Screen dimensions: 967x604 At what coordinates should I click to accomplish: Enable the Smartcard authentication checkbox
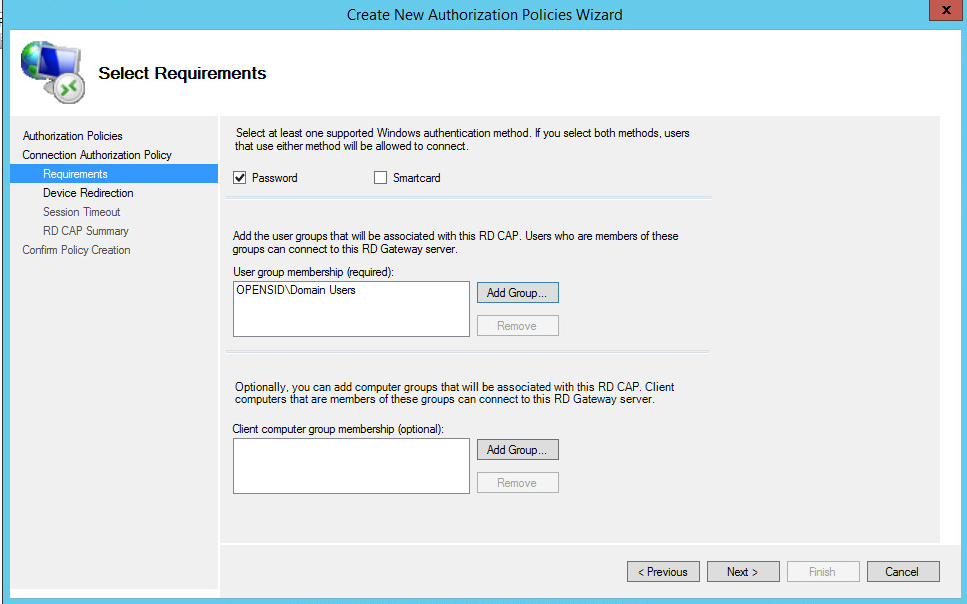[380, 178]
